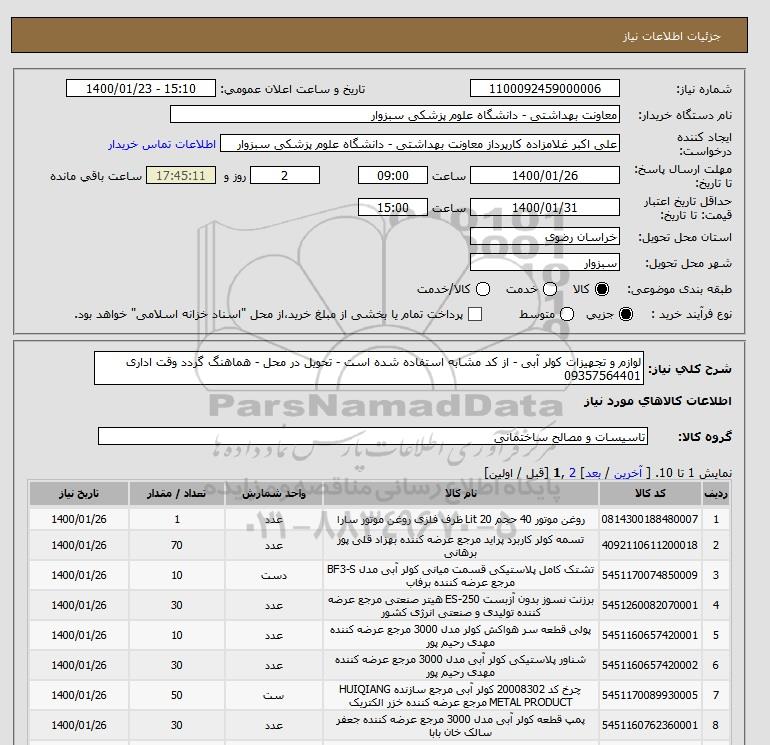Click the شماره نیاز field 1100092459000006
This screenshot has width=770, height=745.
545,88
